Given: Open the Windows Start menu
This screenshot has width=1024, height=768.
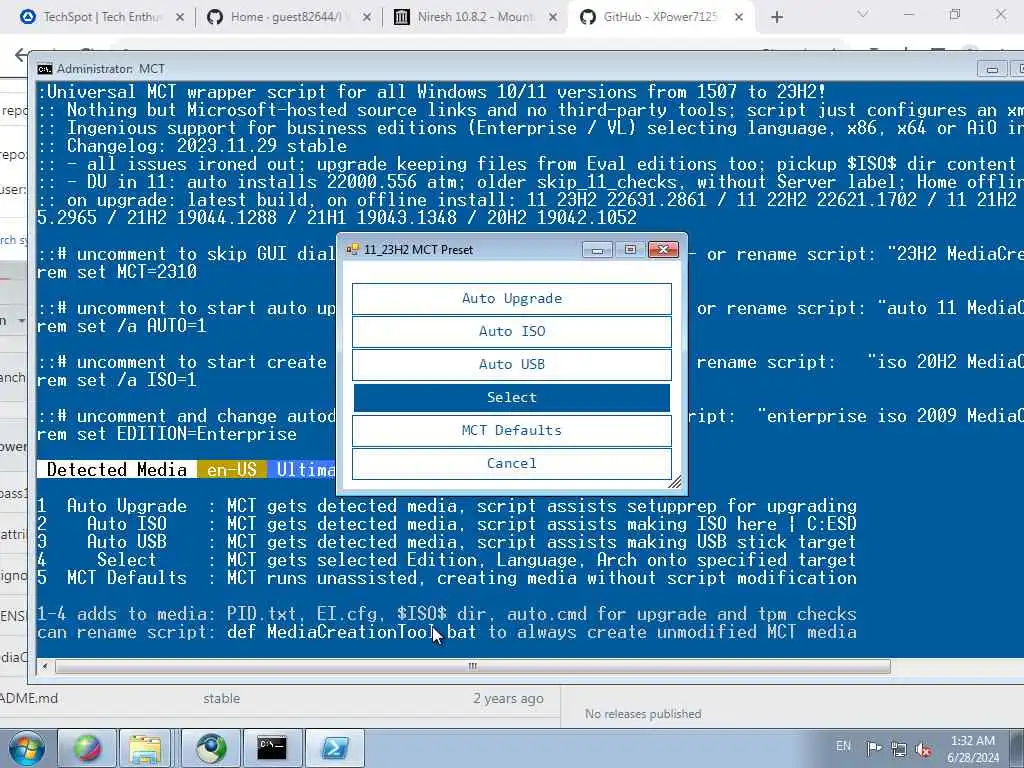Looking at the screenshot, I should coord(26,748).
